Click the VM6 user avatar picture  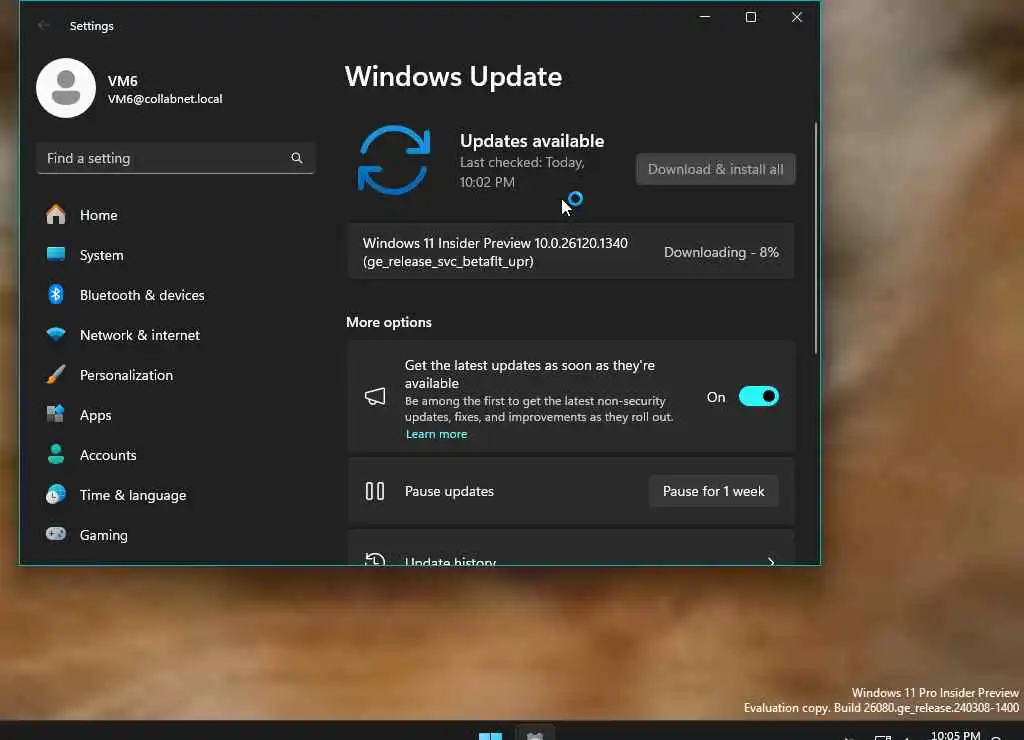click(x=66, y=88)
